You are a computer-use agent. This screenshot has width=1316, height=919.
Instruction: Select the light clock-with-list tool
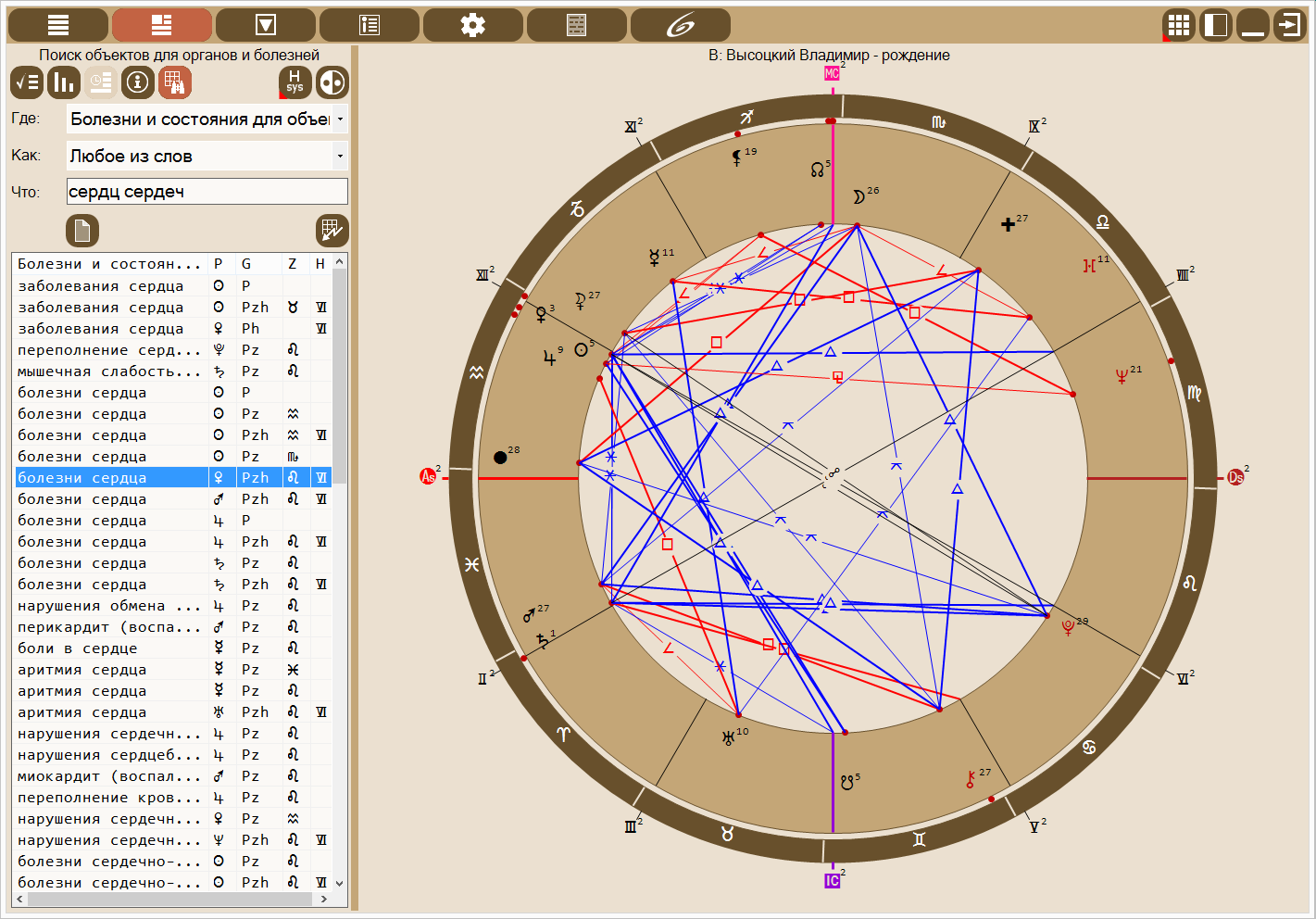coord(101,82)
